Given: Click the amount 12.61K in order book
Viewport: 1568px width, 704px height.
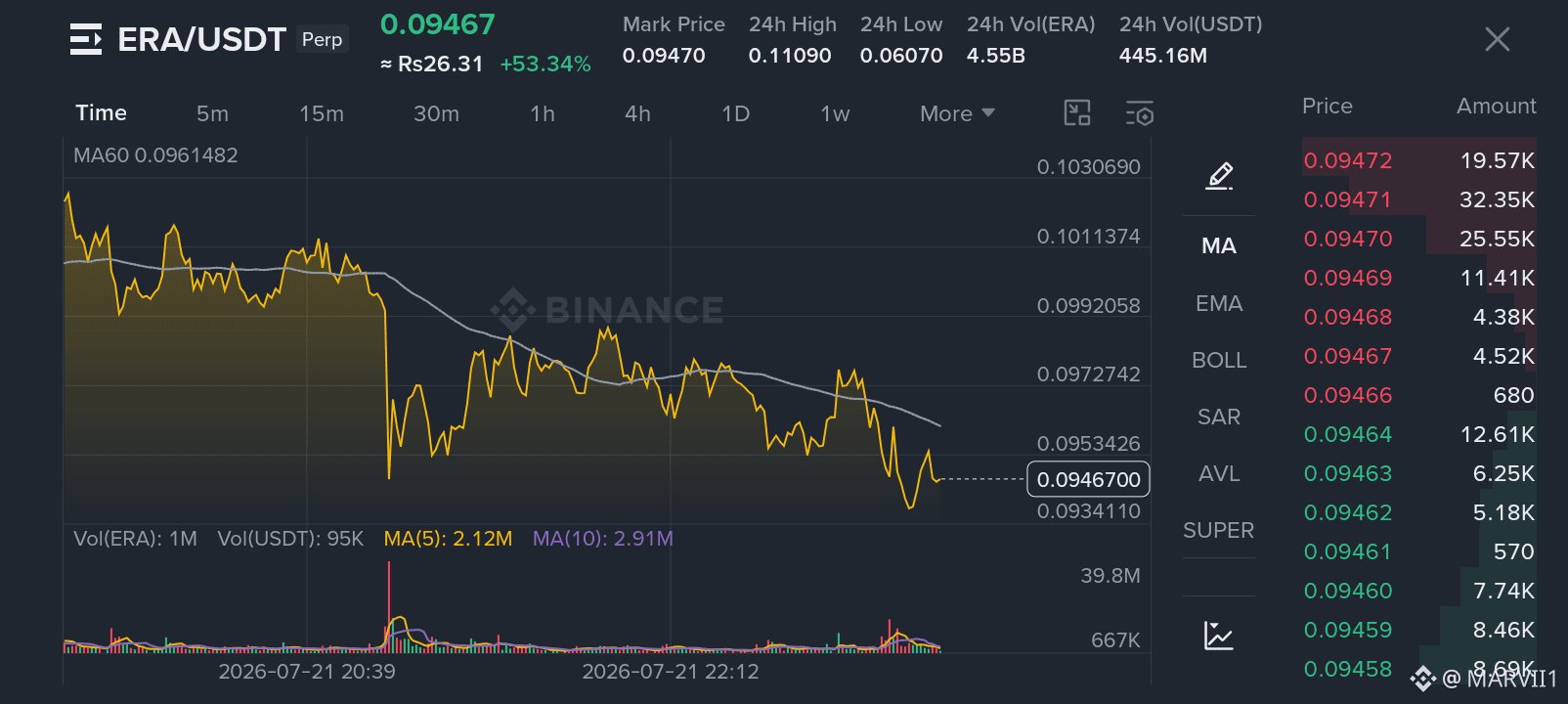Looking at the screenshot, I should pyautogui.click(x=1498, y=434).
